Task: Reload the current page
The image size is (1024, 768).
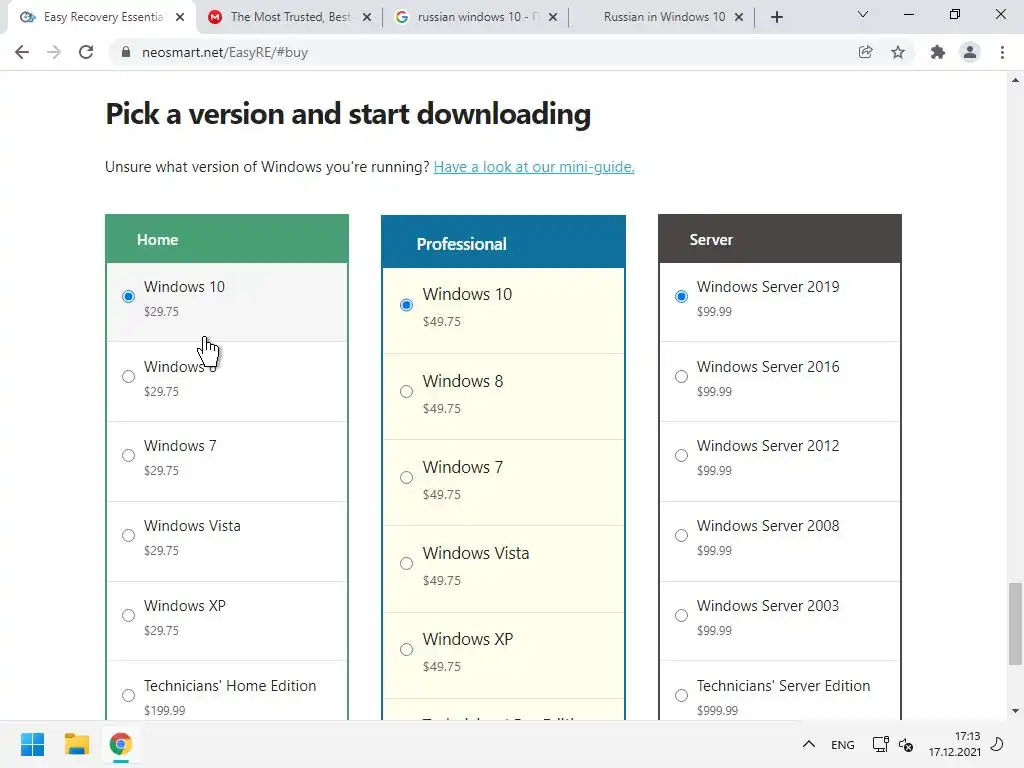Action: click(86, 52)
